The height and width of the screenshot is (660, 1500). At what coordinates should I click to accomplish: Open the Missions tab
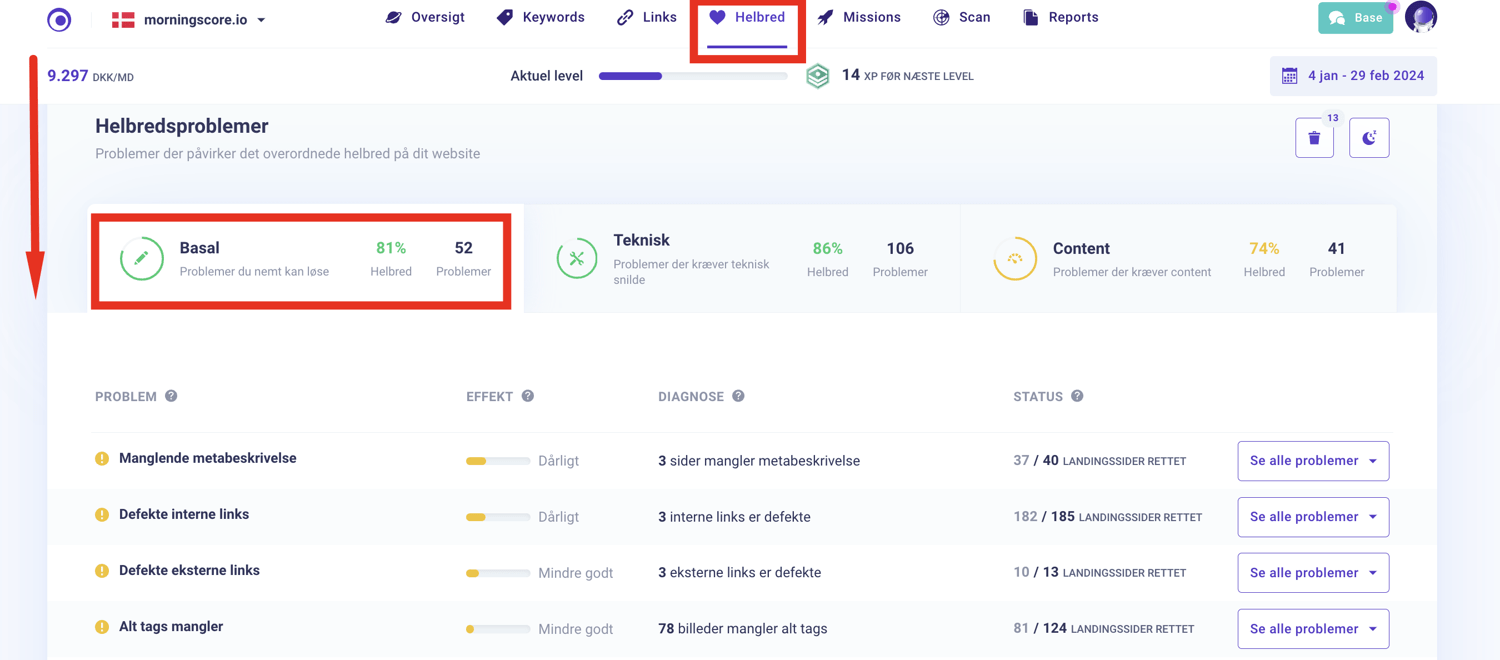click(x=859, y=18)
